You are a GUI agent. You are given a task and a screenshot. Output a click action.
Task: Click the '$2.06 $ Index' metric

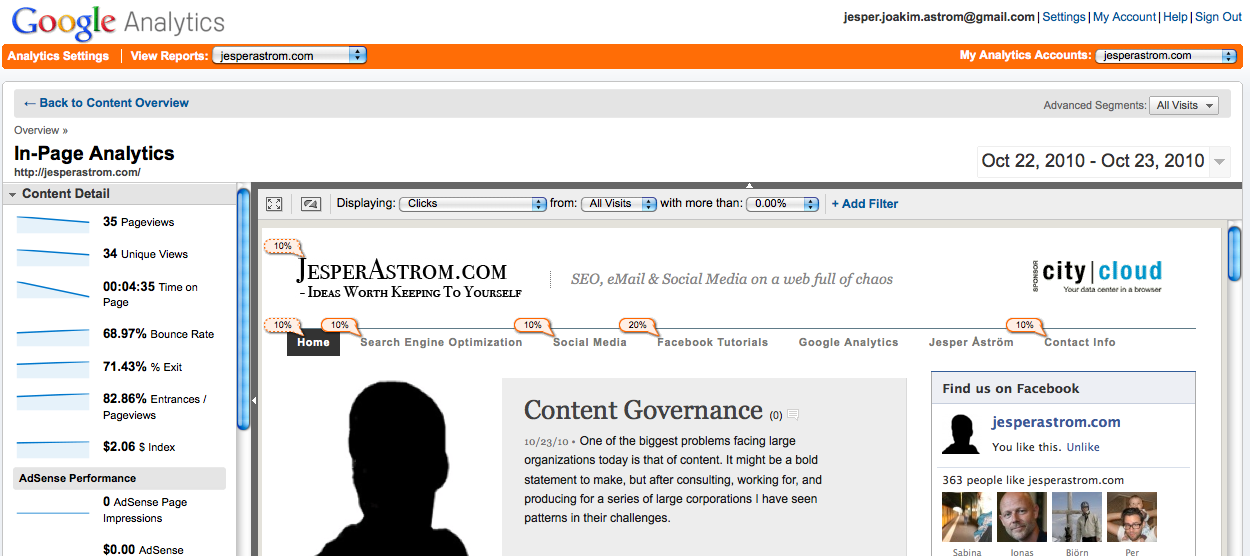[x=139, y=447]
